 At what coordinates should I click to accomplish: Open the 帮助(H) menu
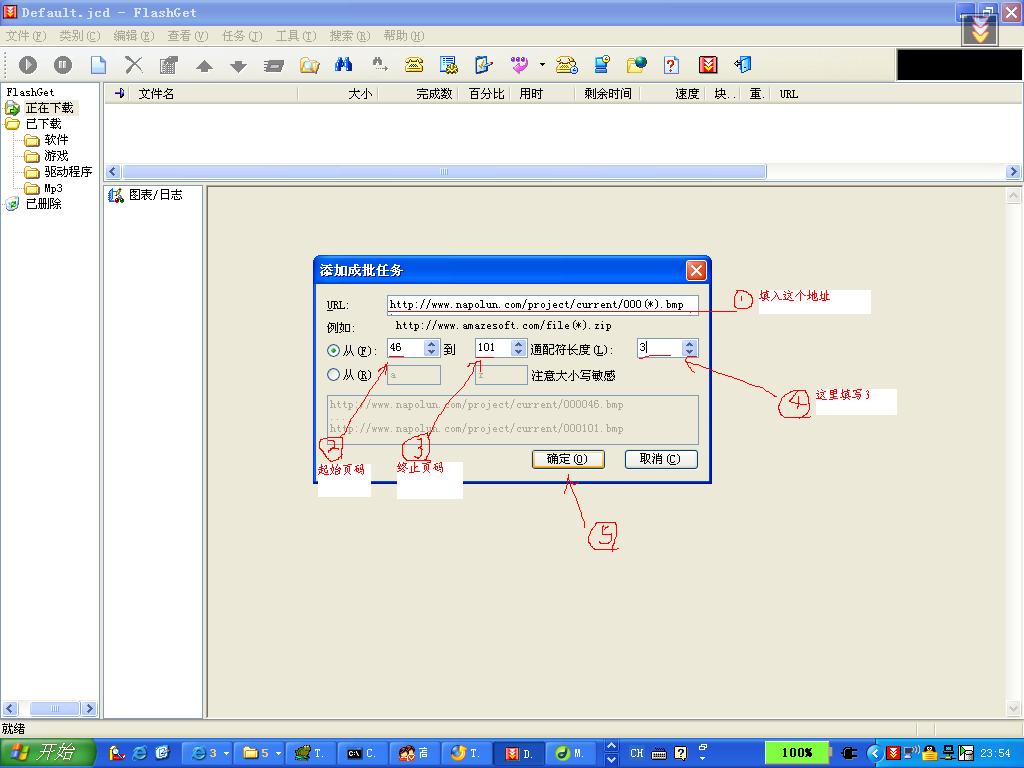[x=404, y=36]
